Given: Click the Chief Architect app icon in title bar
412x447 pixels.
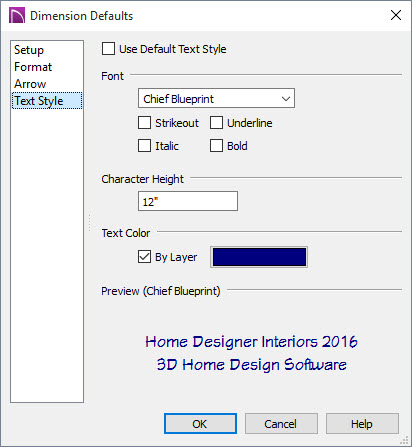Looking at the screenshot, I should click(17, 16).
